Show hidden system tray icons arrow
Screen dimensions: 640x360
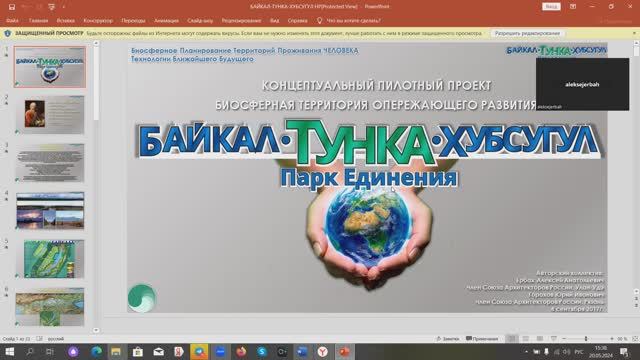(526, 352)
